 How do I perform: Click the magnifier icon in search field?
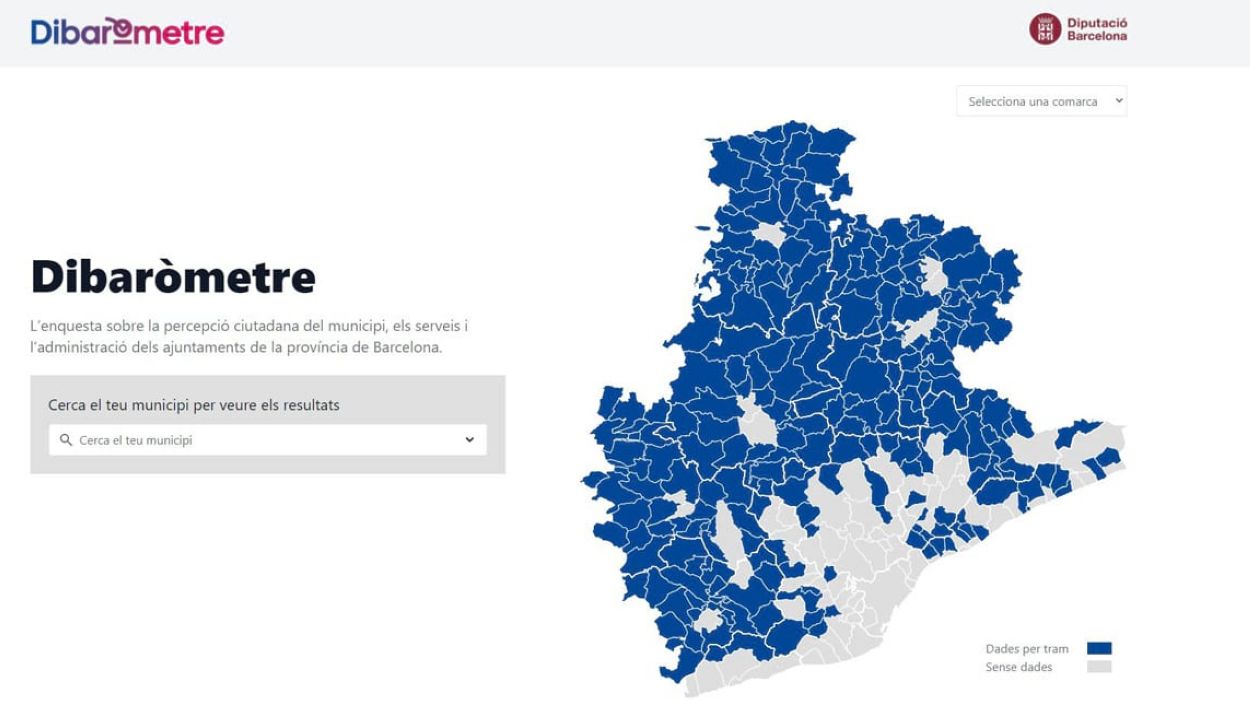66,440
